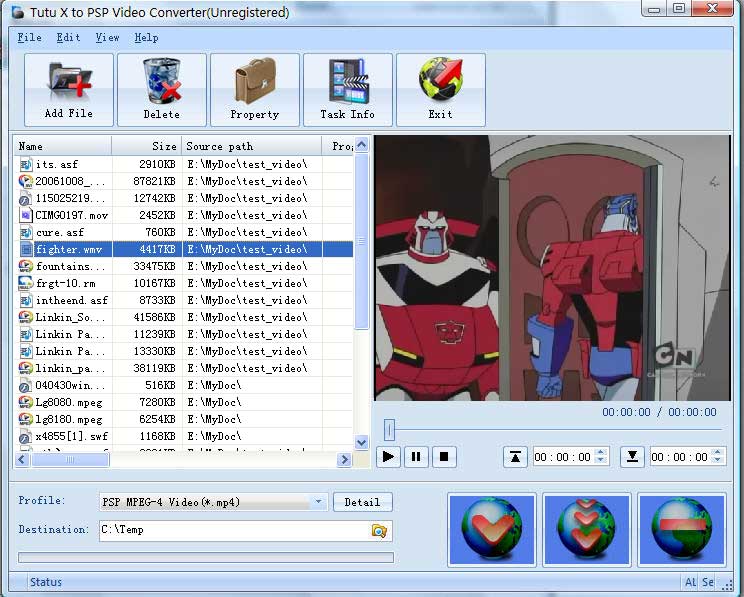Select 040430win file icon
This screenshot has width=744, height=597.
[x=26, y=385]
